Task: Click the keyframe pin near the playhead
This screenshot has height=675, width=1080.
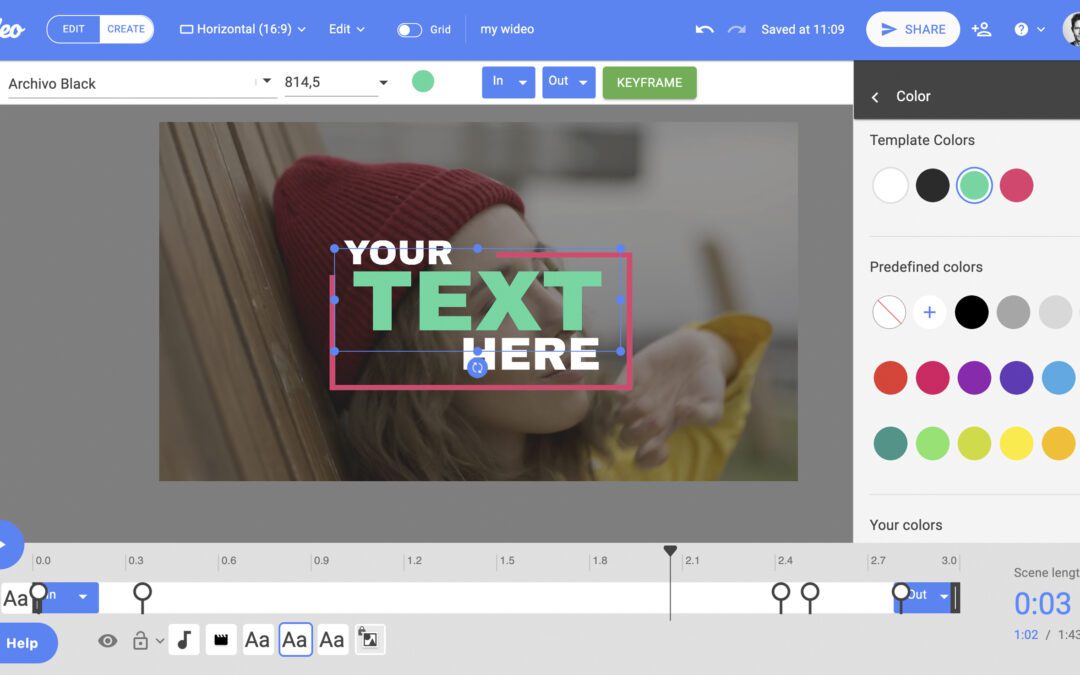Action: (x=779, y=592)
